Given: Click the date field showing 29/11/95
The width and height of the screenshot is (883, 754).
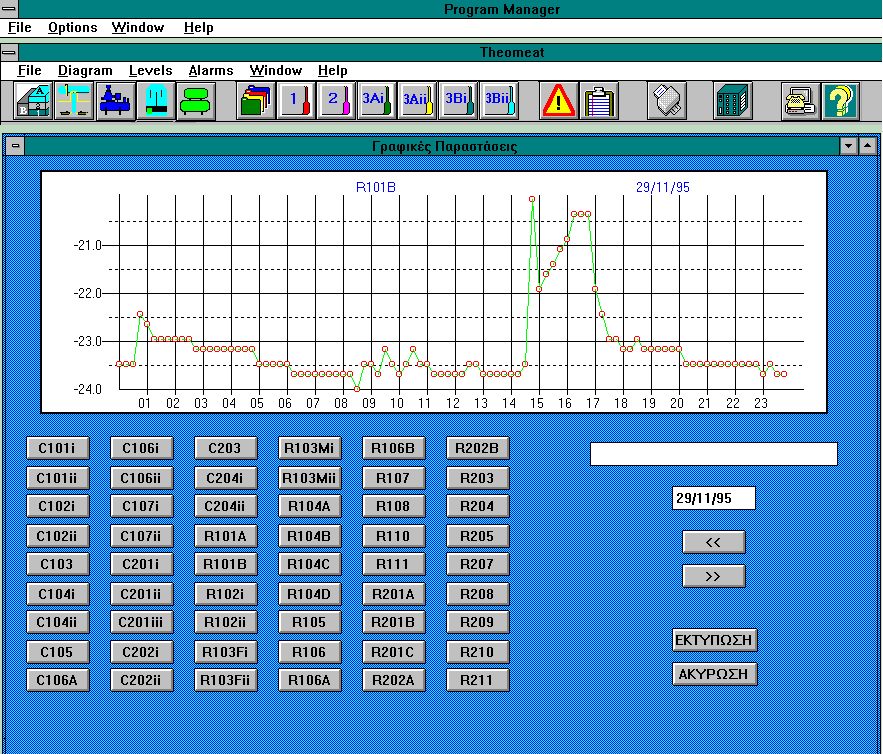Looking at the screenshot, I should pyautogui.click(x=714, y=498).
